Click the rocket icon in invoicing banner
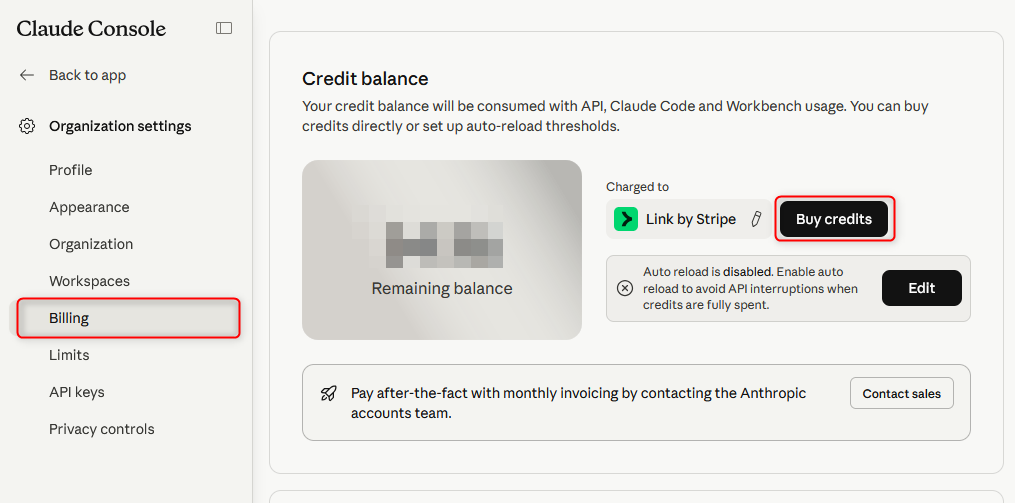This screenshot has width=1015, height=503. tap(328, 393)
